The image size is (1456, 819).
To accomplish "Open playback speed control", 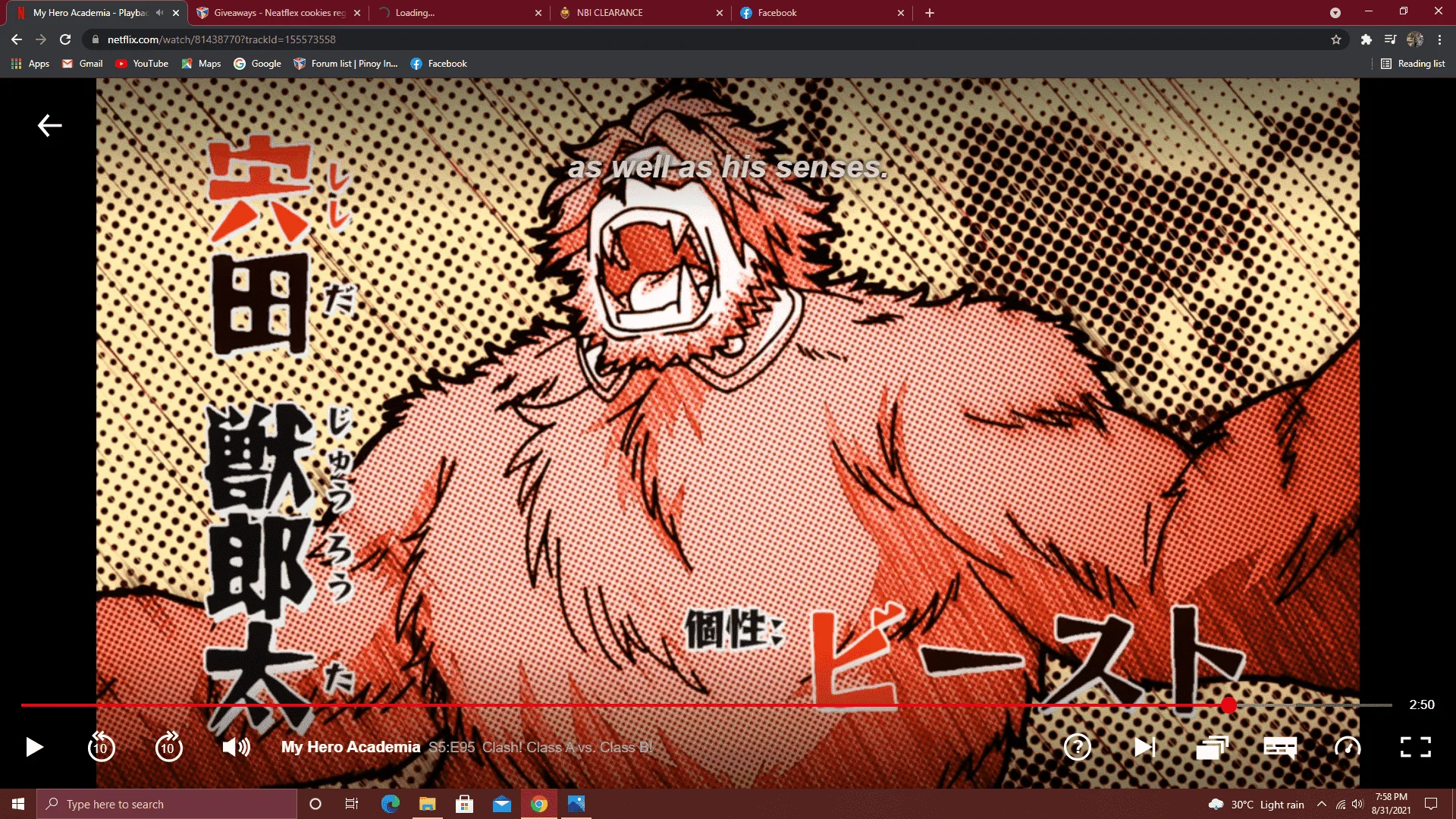I will pyautogui.click(x=1348, y=747).
